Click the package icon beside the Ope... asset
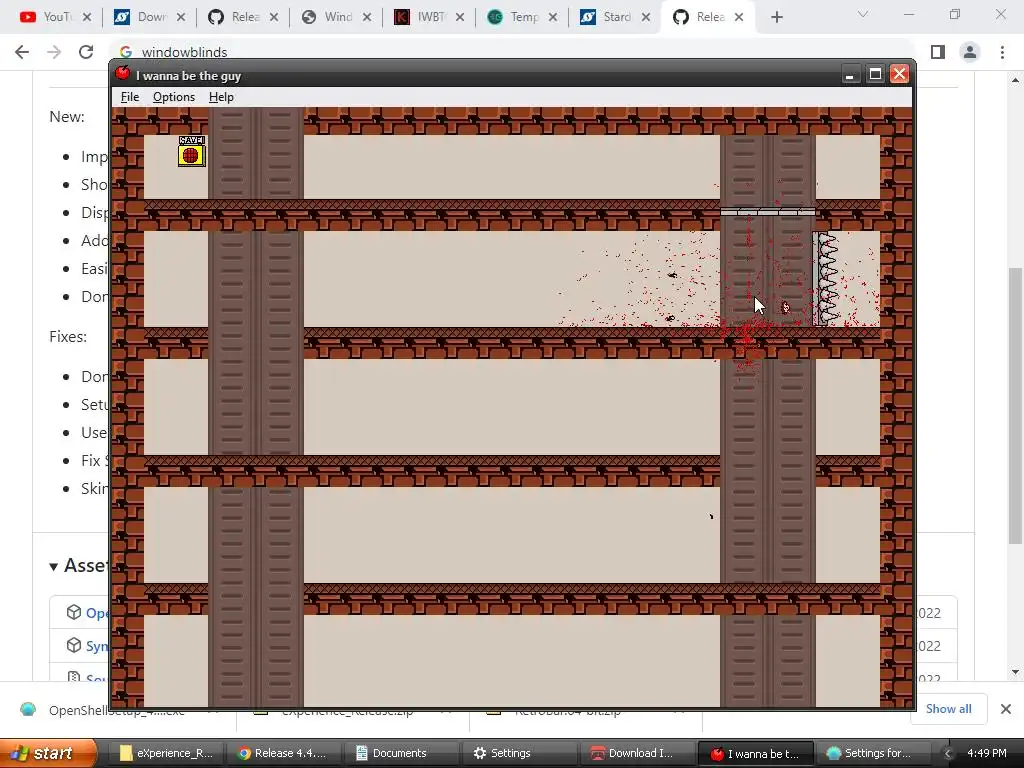The height and width of the screenshot is (768, 1024). click(x=74, y=612)
